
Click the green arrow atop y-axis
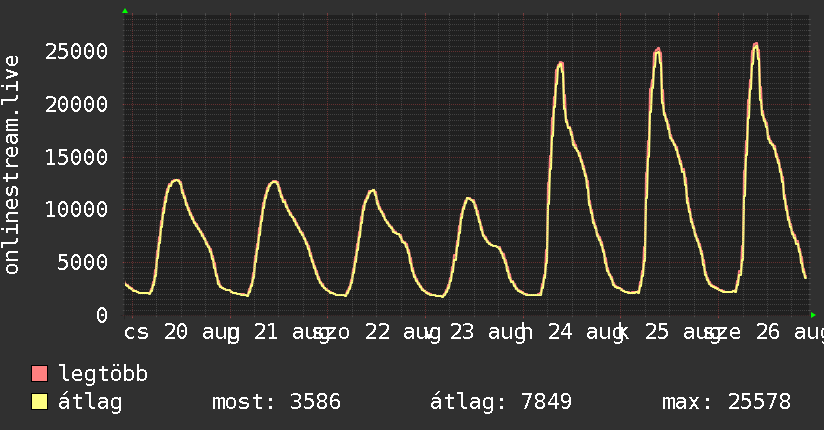click(125, 11)
